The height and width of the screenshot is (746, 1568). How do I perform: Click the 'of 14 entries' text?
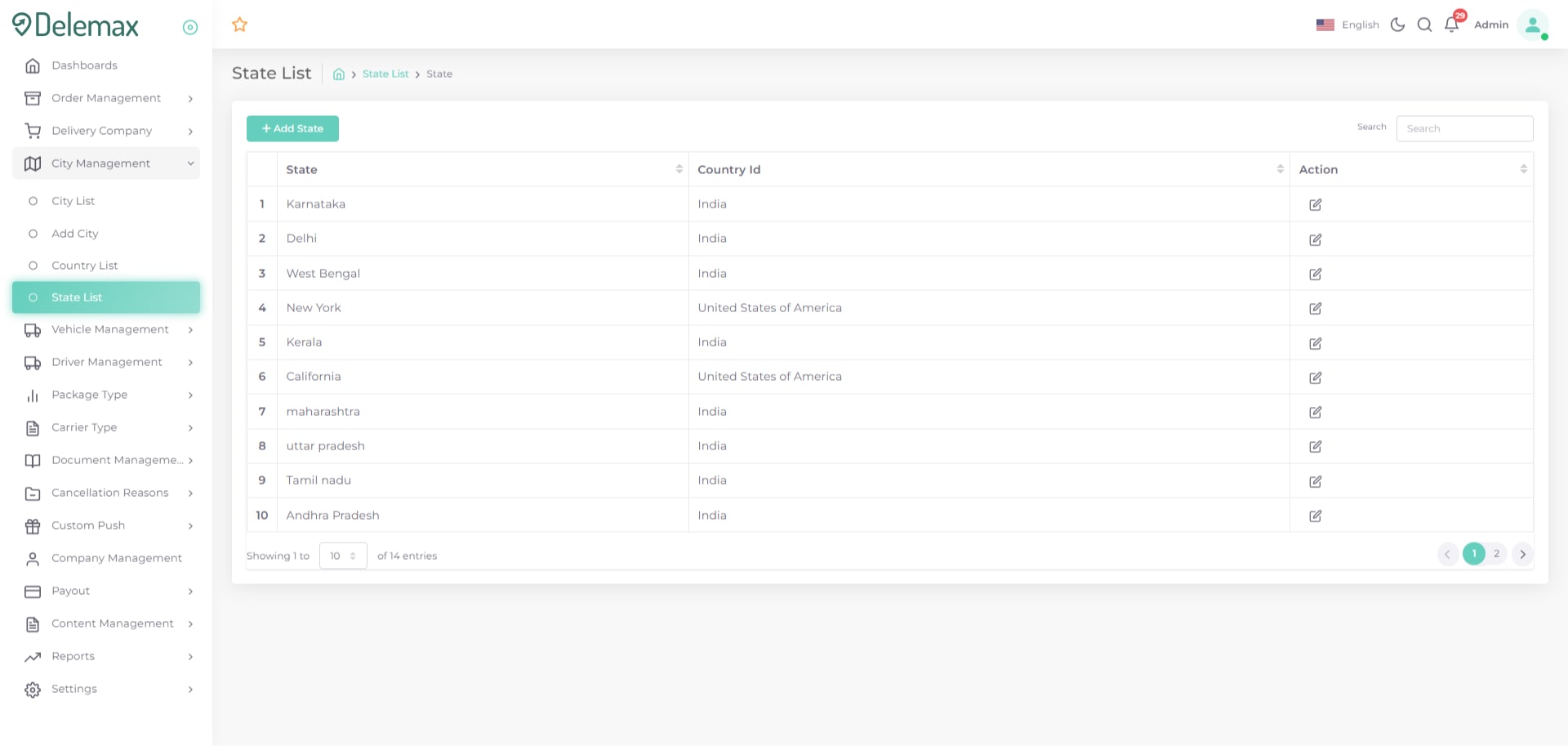pos(407,556)
